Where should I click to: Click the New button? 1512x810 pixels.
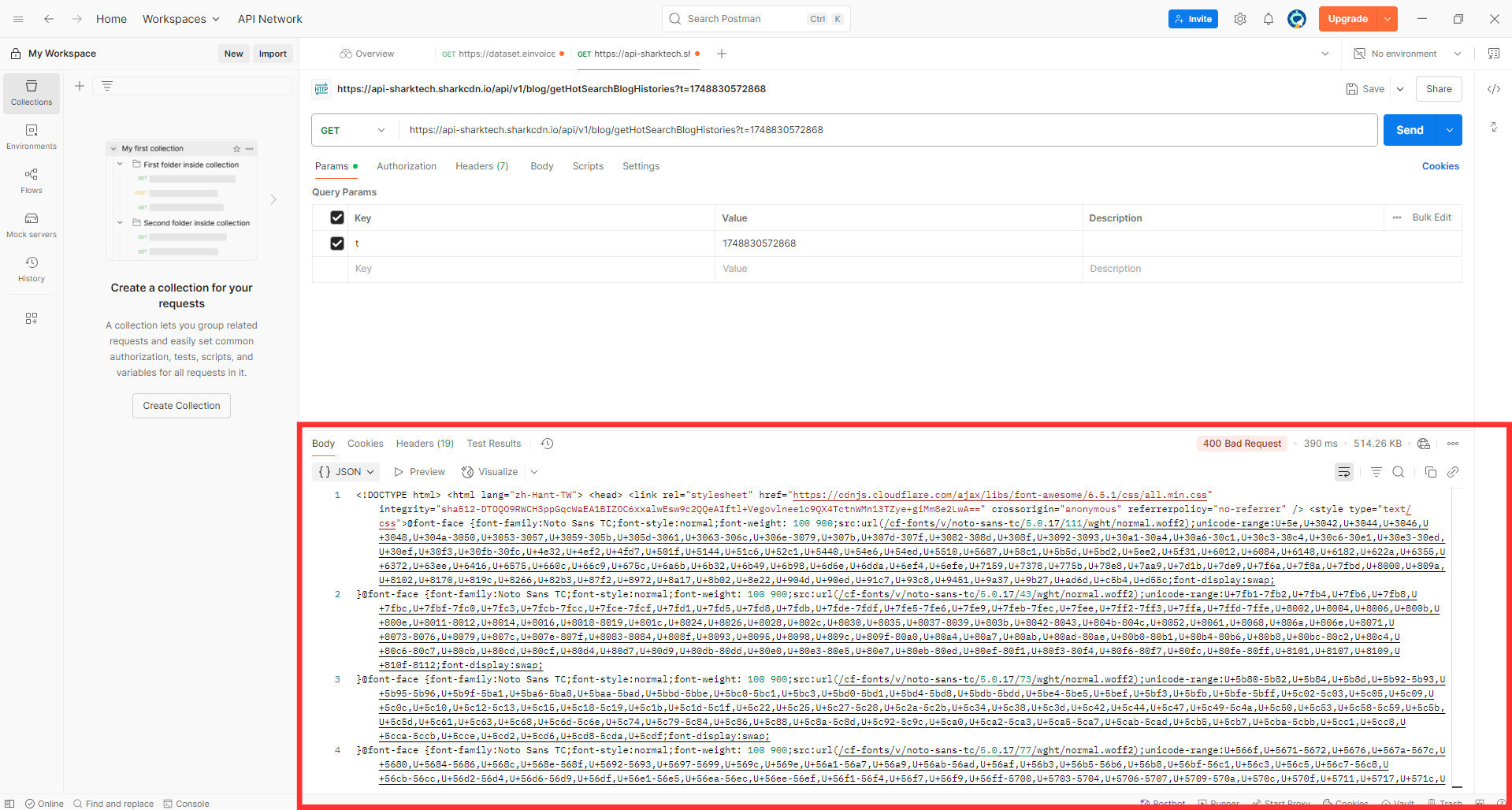click(233, 54)
